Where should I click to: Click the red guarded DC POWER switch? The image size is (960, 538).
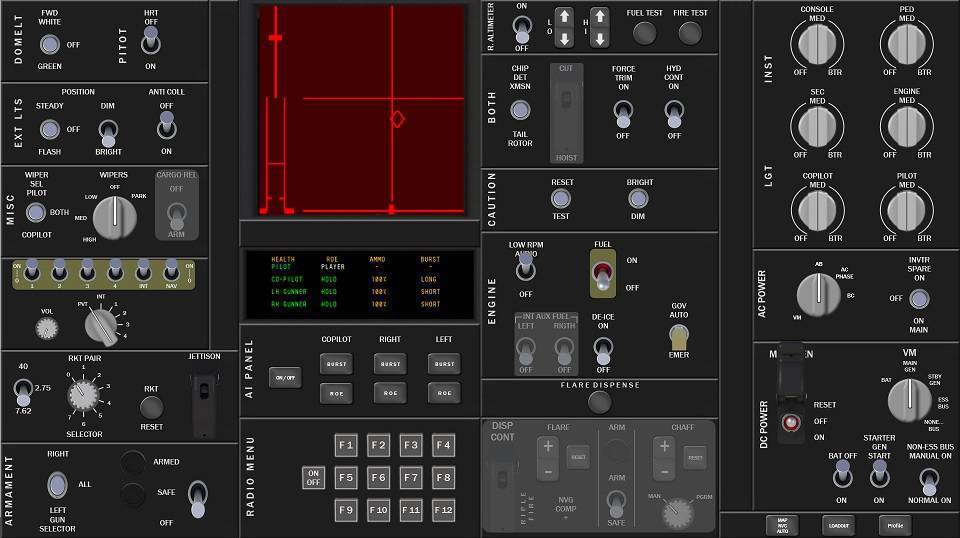[x=792, y=422]
